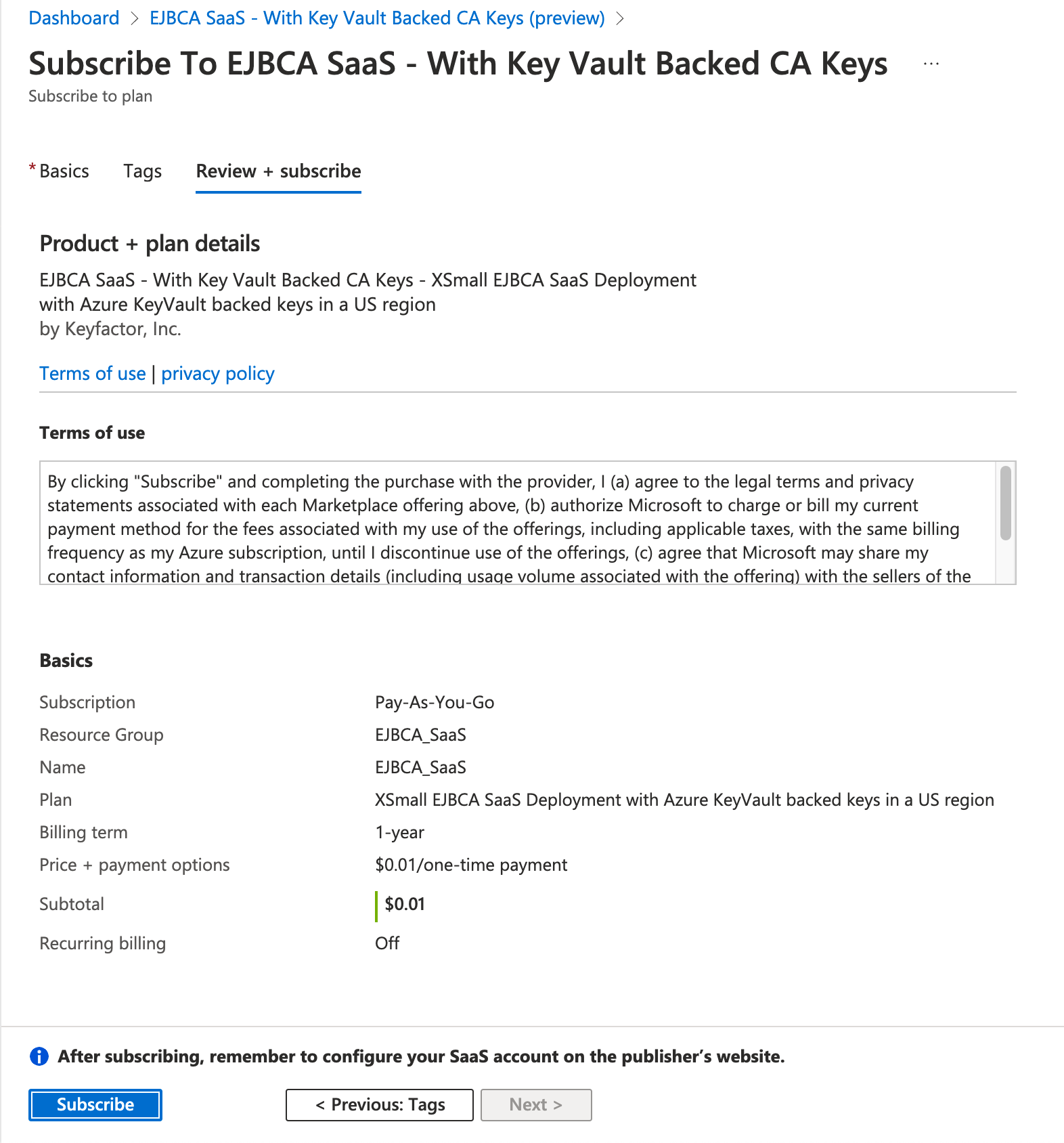This screenshot has height=1143, width=1064.
Task: Click the disabled Next button
Action: tap(536, 1104)
